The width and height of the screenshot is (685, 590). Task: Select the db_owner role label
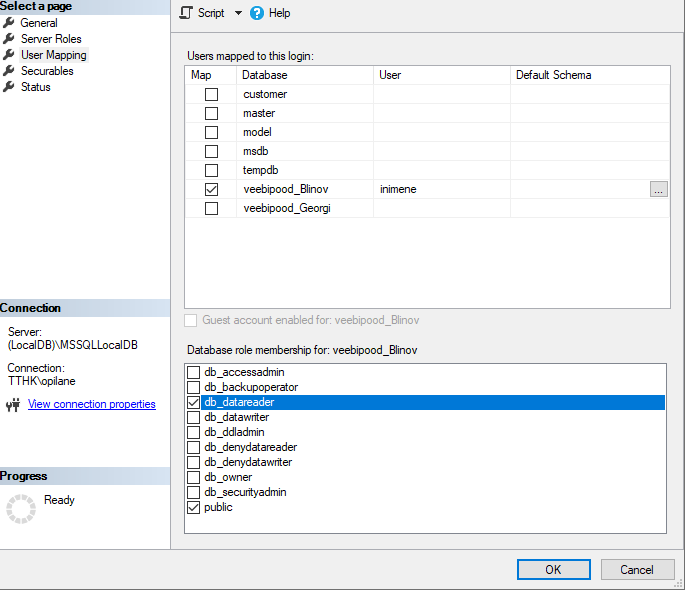228,477
